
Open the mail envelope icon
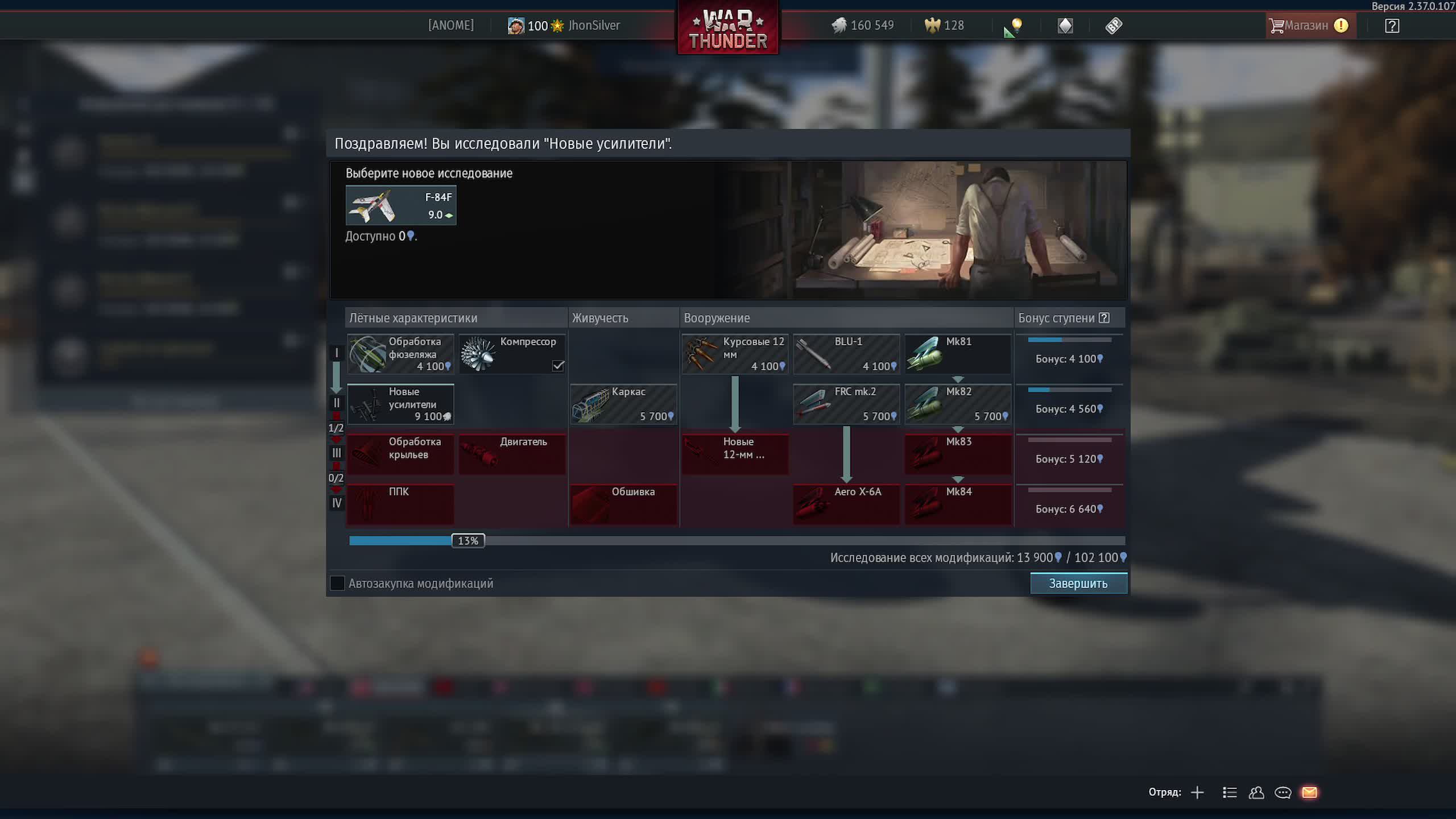(x=1309, y=792)
